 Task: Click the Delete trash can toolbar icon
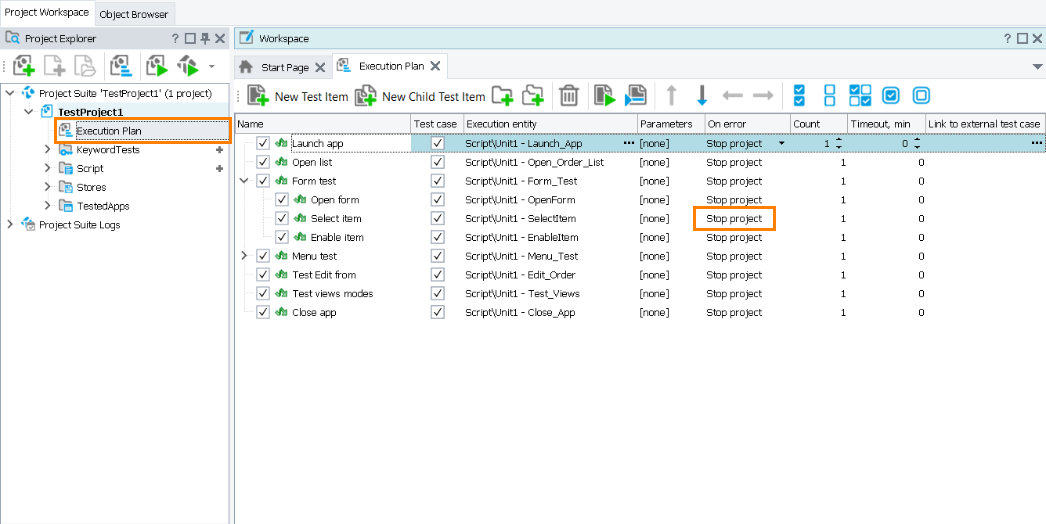click(x=569, y=96)
